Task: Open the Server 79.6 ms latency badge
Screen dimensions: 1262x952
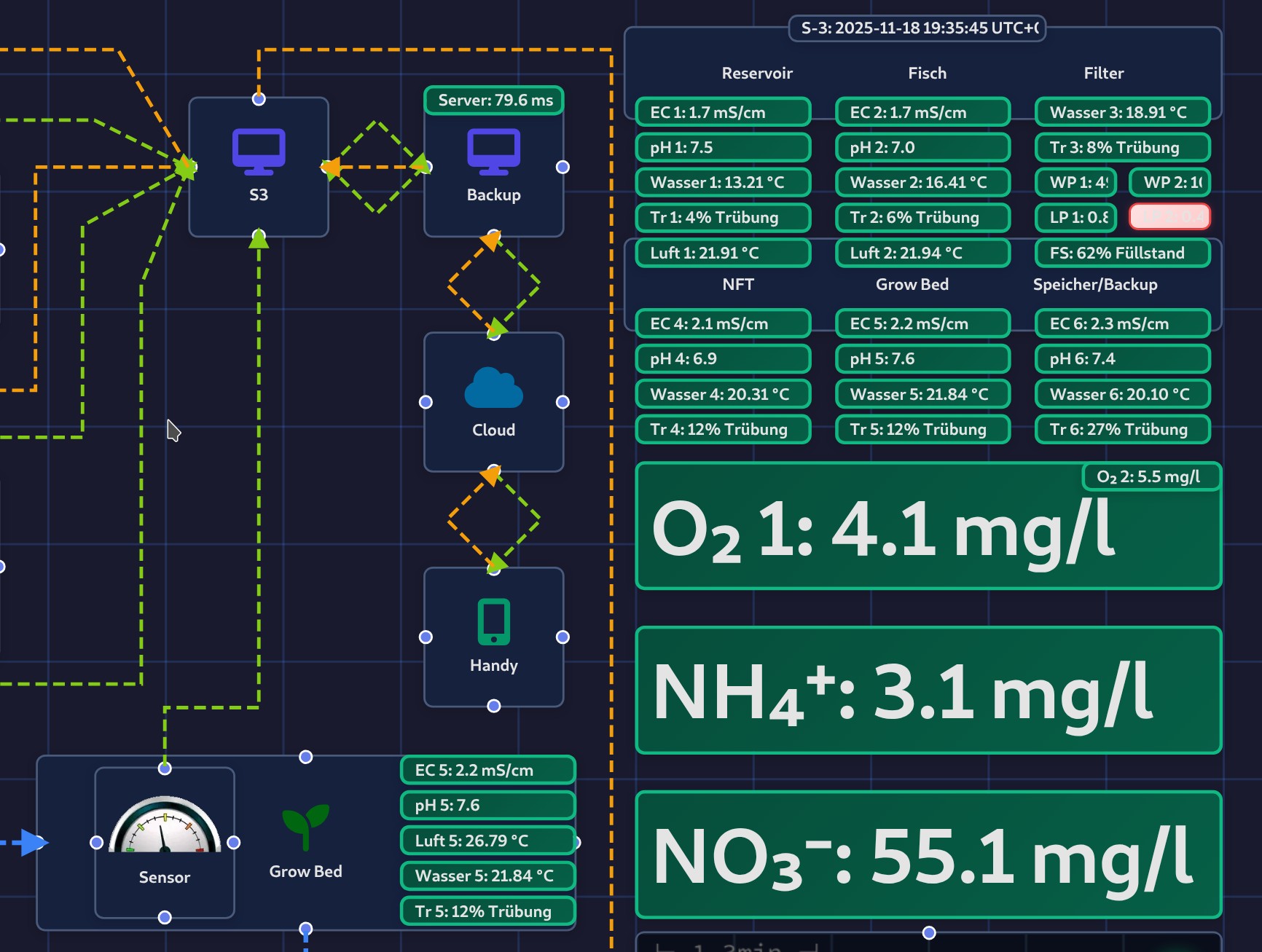Action: (x=495, y=101)
